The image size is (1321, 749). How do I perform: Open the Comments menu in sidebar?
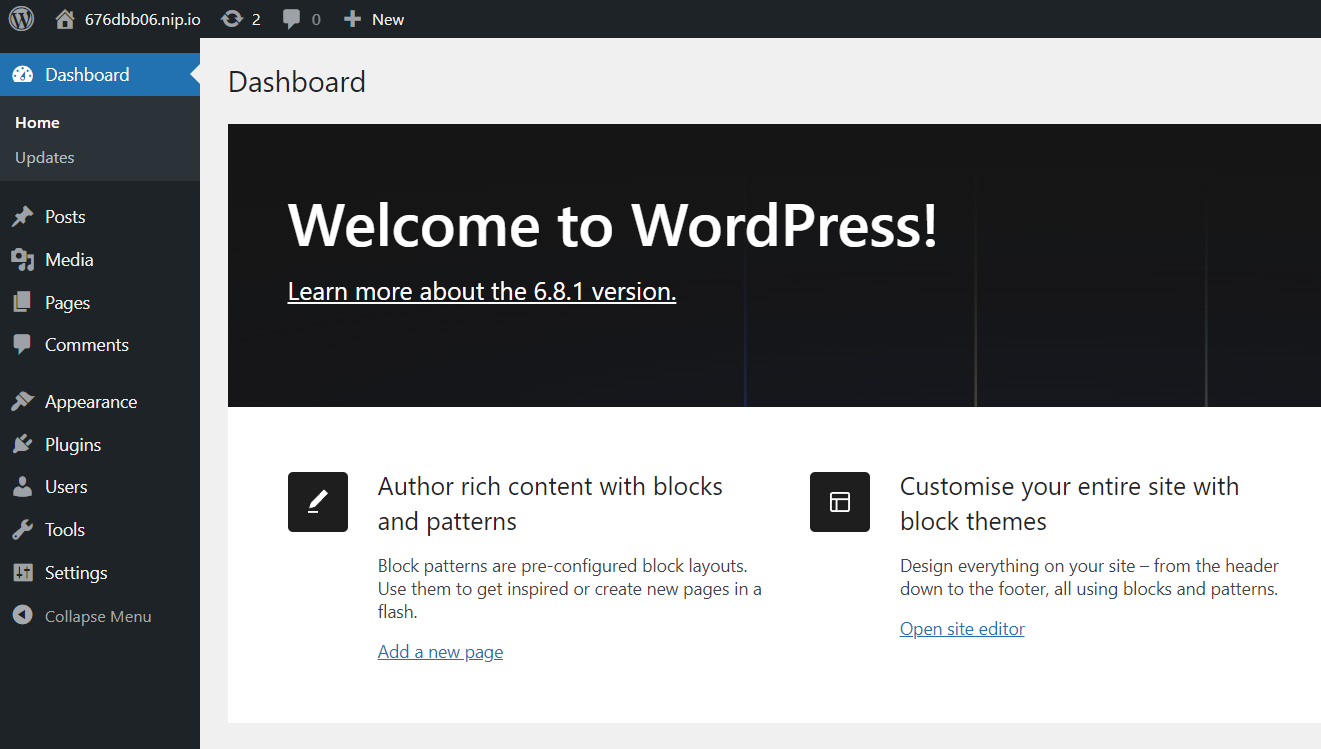100,345
